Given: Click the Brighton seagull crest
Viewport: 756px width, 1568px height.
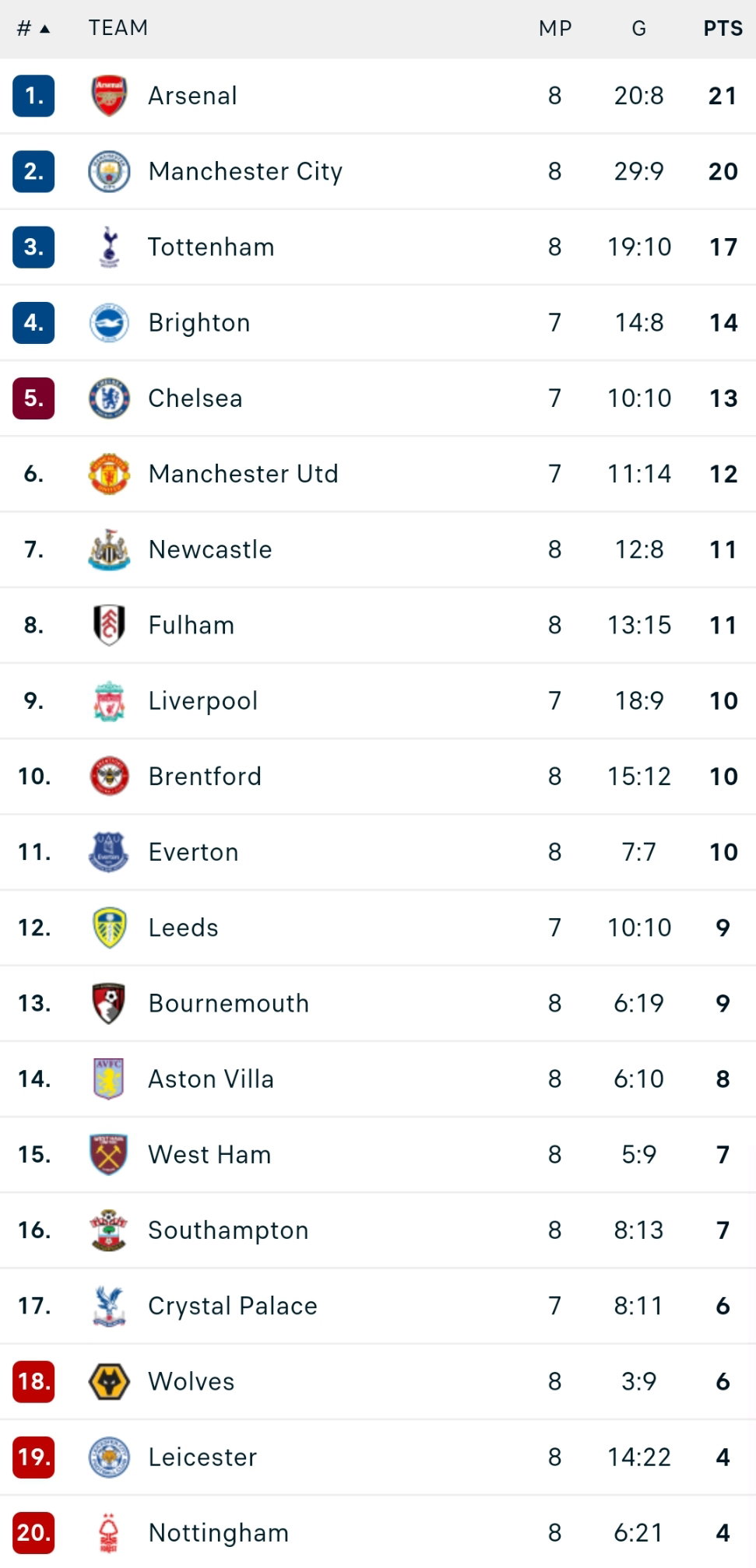Looking at the screenshot, I should [109, 322].
